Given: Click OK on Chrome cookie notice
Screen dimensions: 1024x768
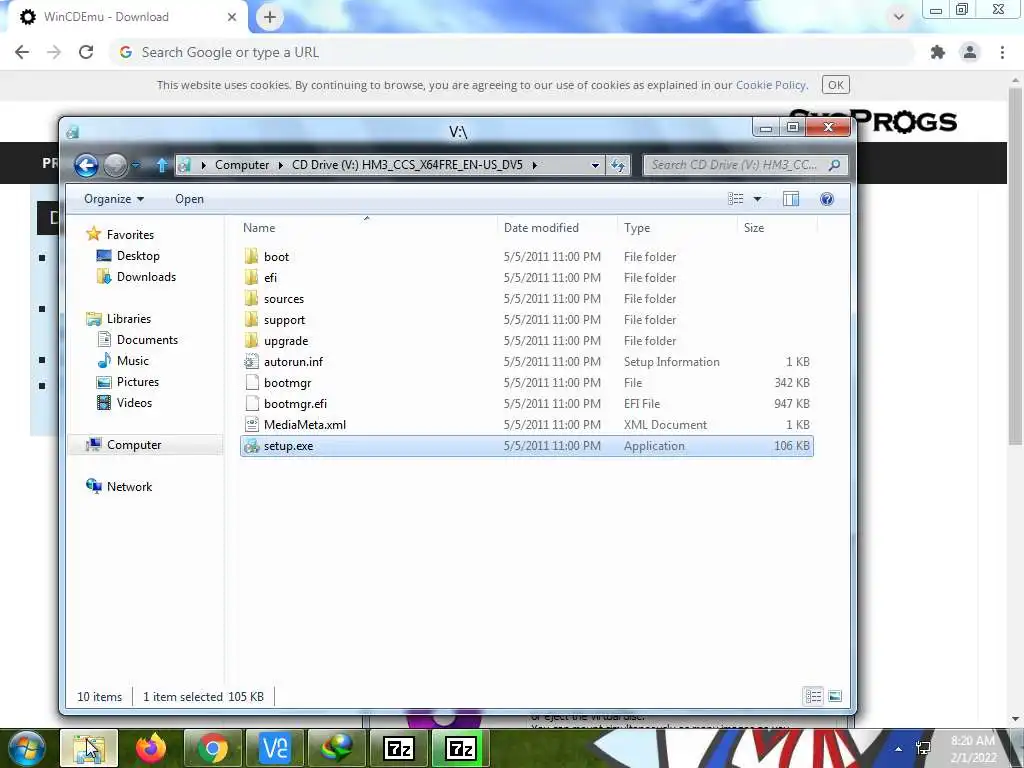Looking at the screenshot, I should pos(836,85).
